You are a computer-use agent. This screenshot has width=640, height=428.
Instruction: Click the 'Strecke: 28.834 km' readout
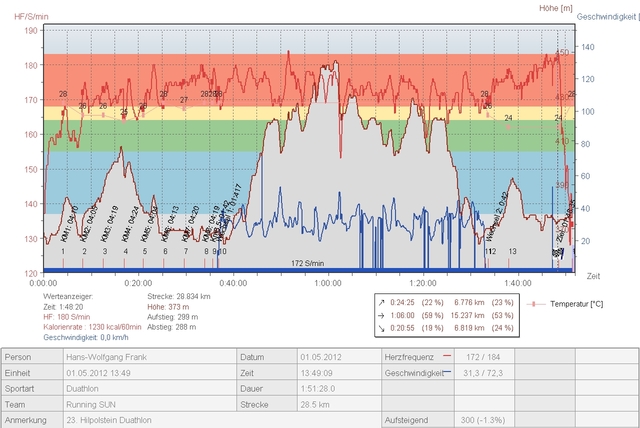(179, 297)
